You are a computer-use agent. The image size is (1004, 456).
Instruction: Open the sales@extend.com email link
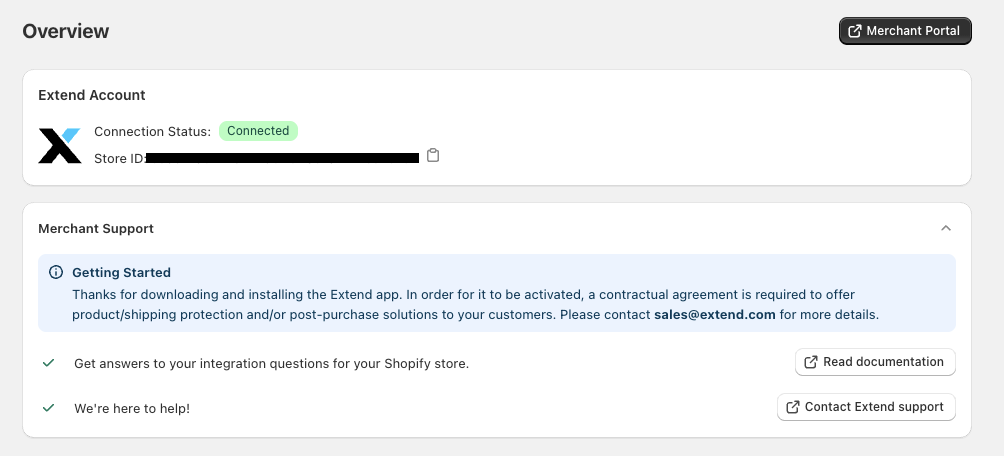pos(715,314)
